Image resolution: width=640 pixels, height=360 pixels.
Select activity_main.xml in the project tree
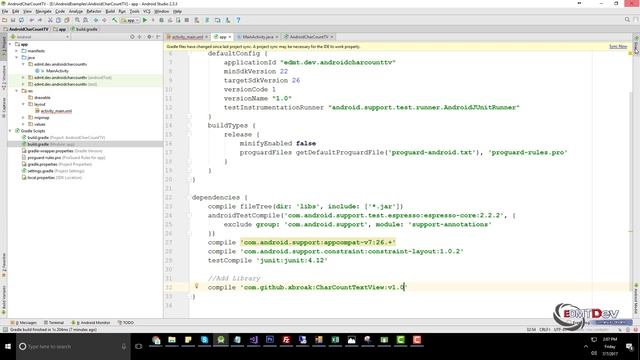56,111
